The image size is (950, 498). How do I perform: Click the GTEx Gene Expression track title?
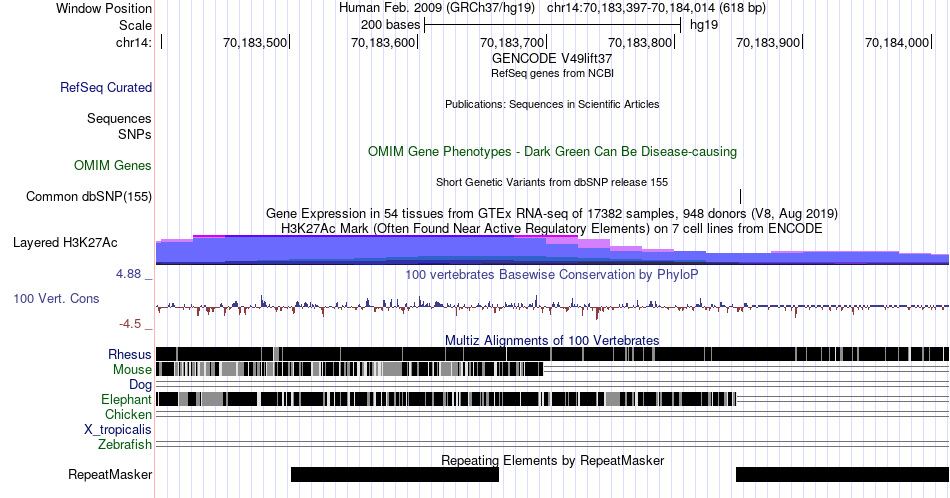(552, 213)
